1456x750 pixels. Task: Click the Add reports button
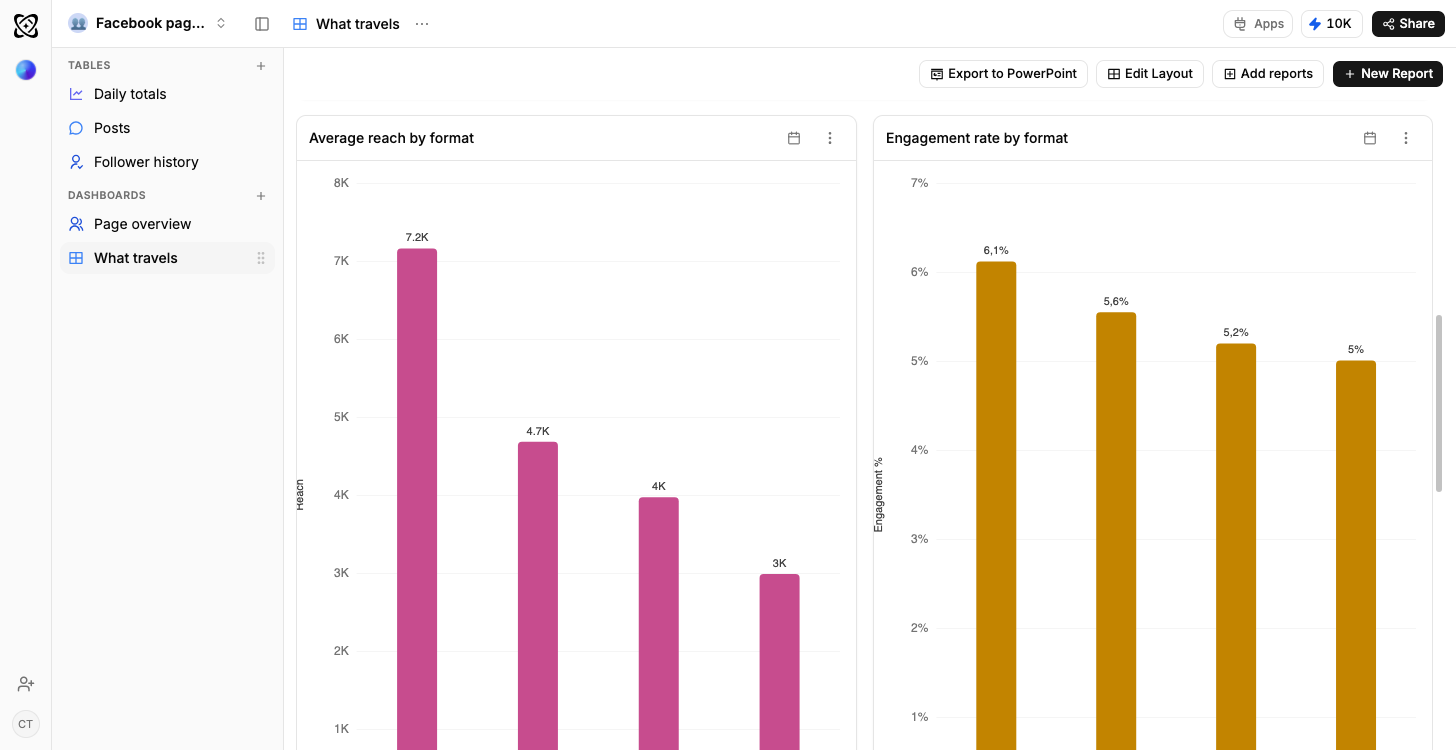[x=1268, y=74]
